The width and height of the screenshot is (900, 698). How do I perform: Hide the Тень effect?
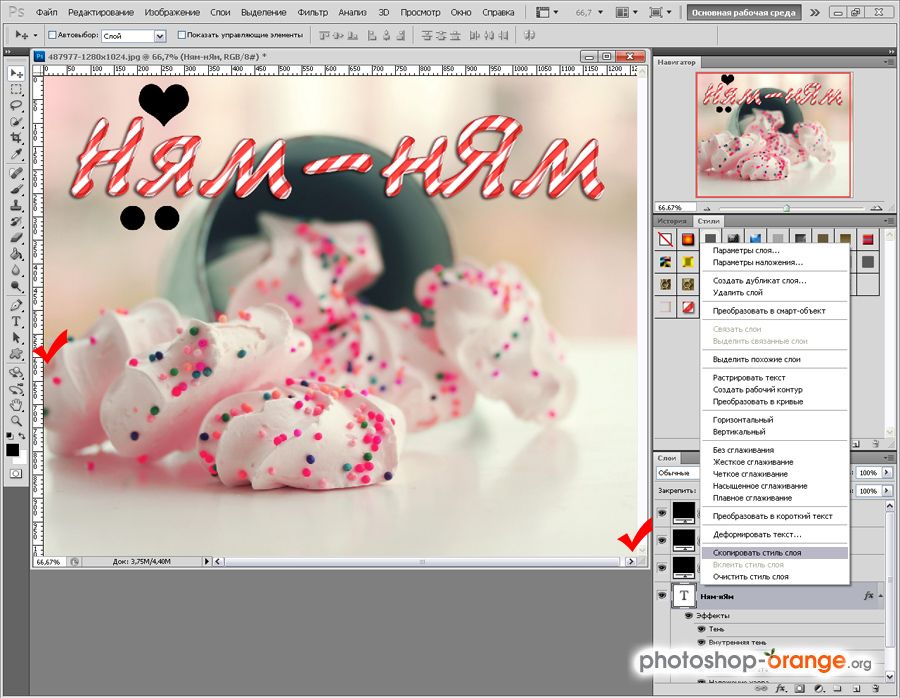point(701,629)
